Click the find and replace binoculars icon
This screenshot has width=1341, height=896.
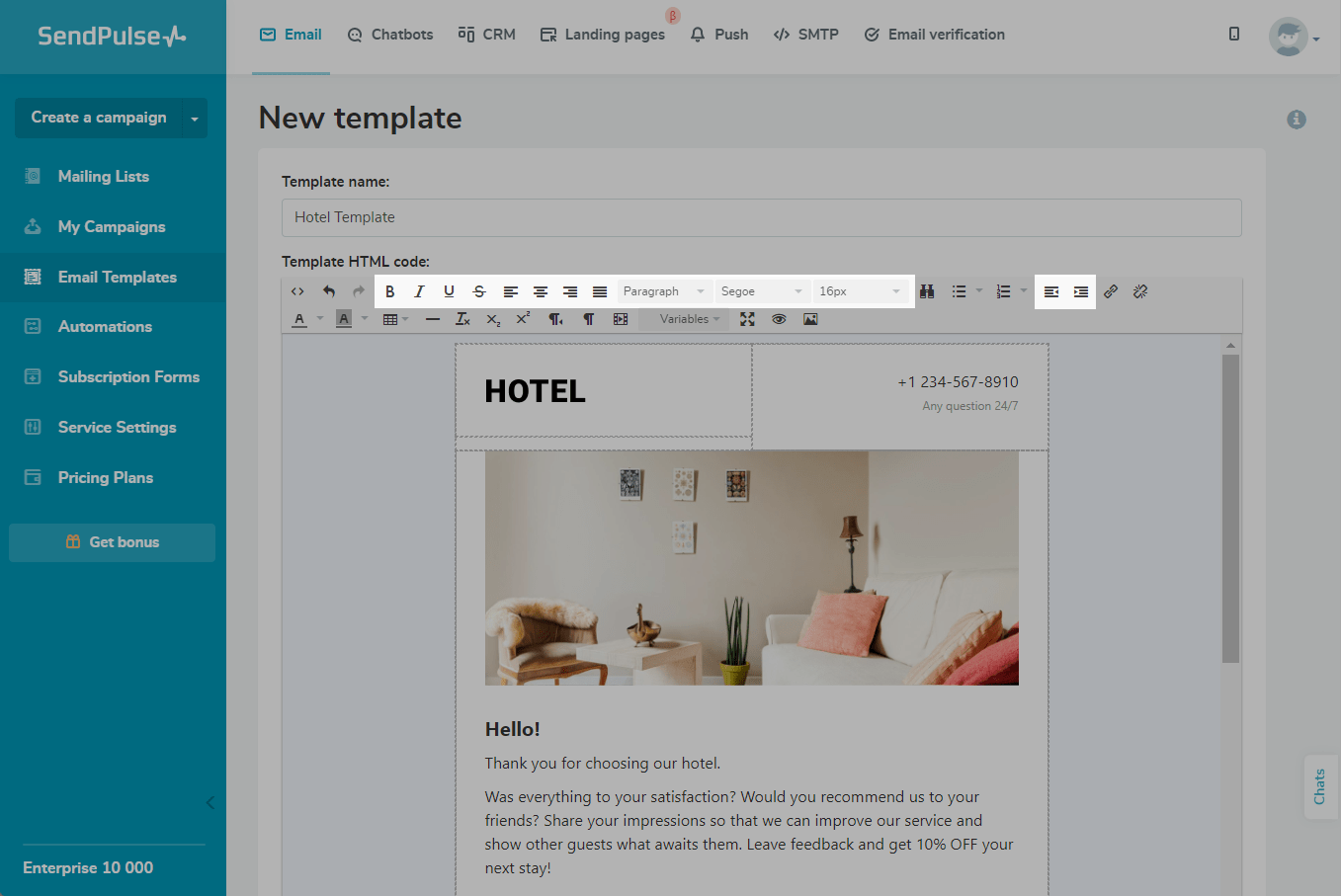pos(927,291)
